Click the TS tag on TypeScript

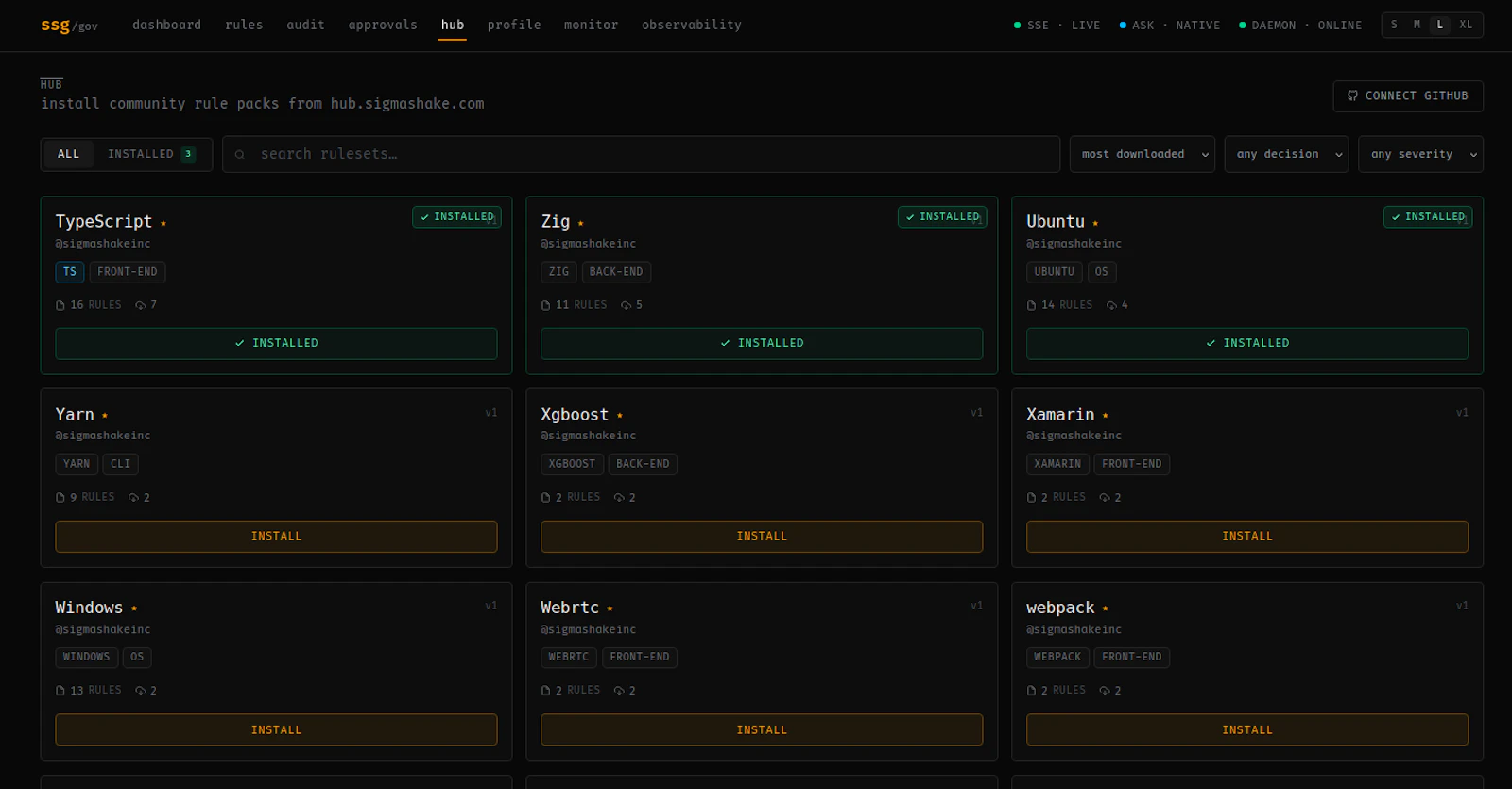click(70, 272)
